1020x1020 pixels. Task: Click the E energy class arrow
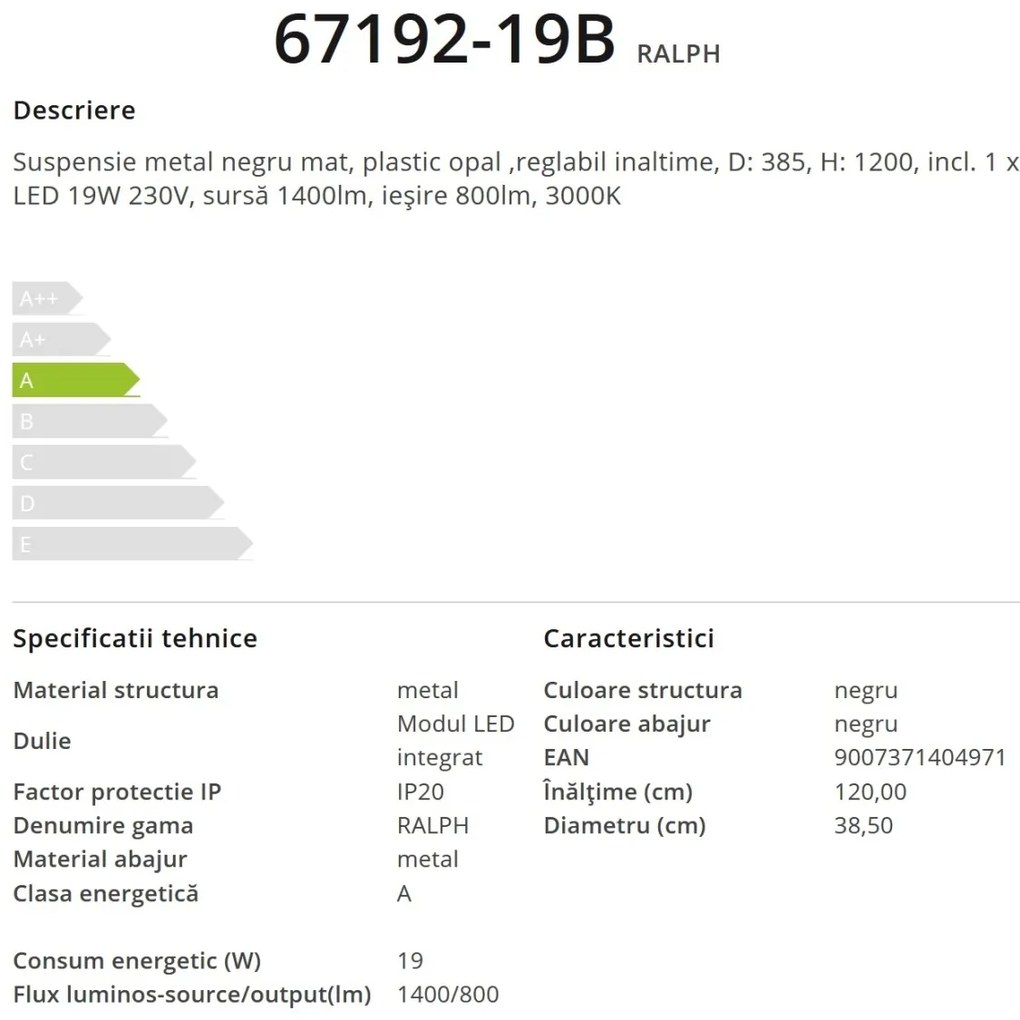(x=133, y=544)
